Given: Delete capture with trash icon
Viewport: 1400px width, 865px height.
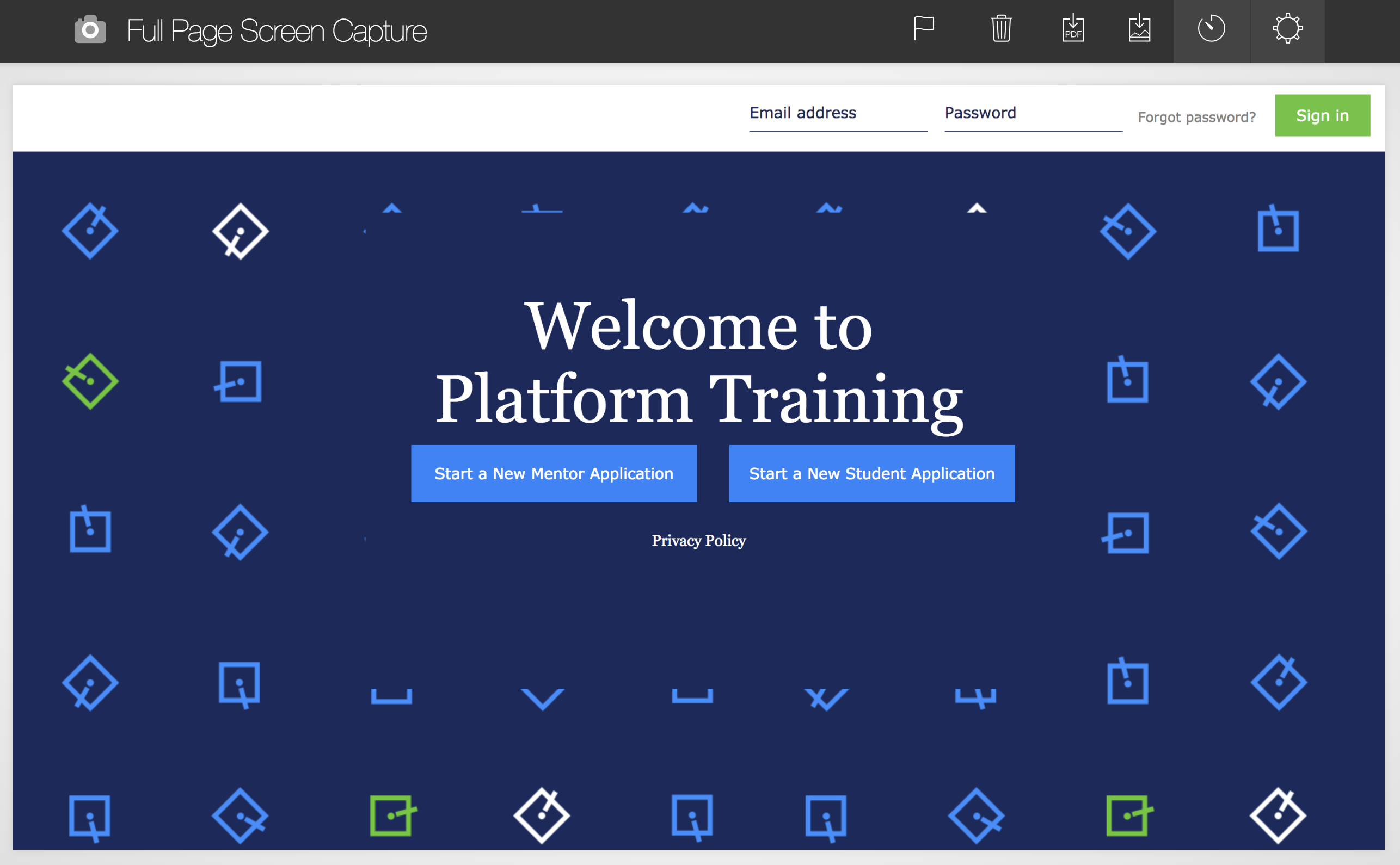Looking at the screenshot, I should click(1001, 28).
